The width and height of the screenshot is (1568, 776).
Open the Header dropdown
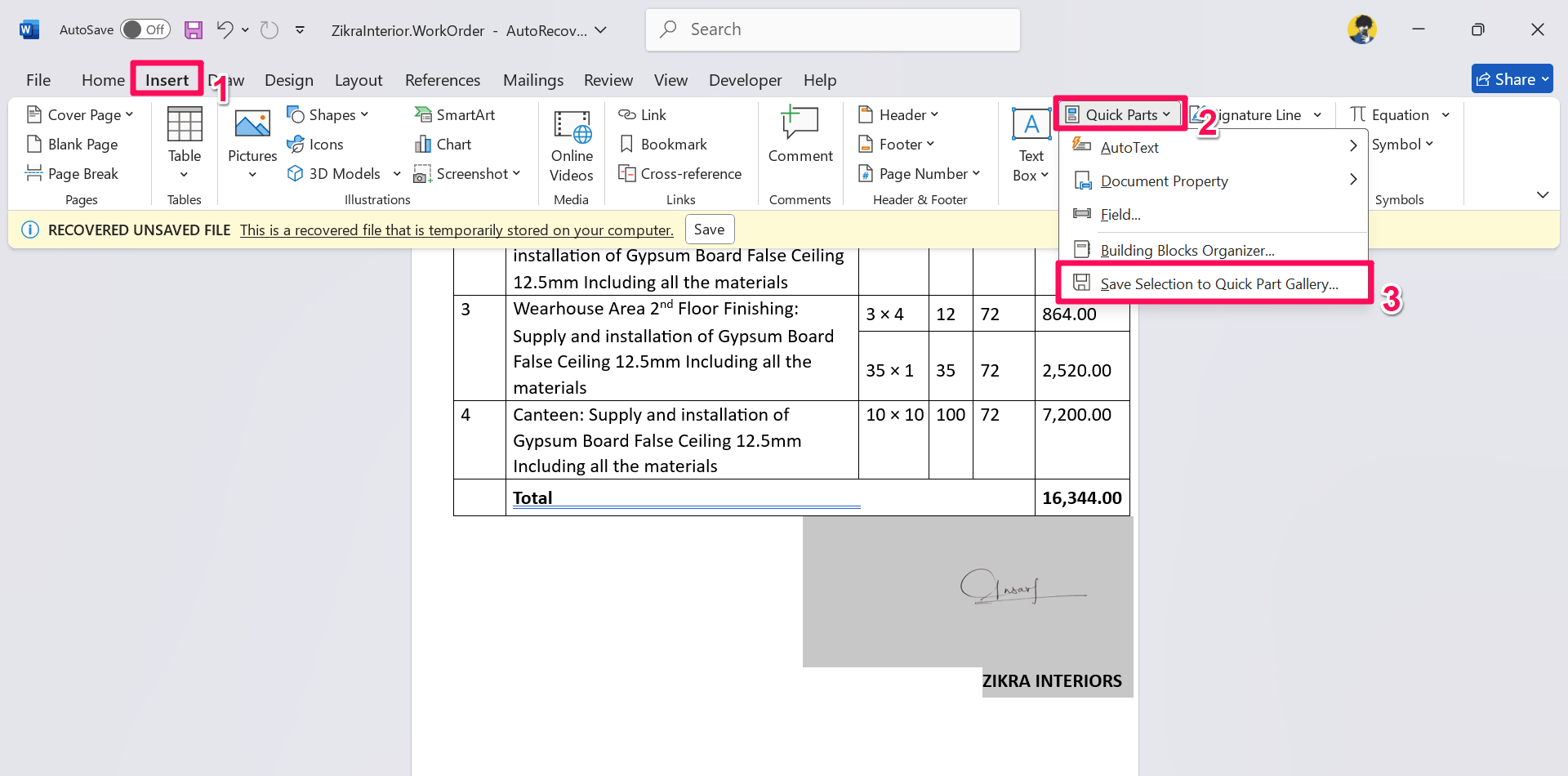898,115
